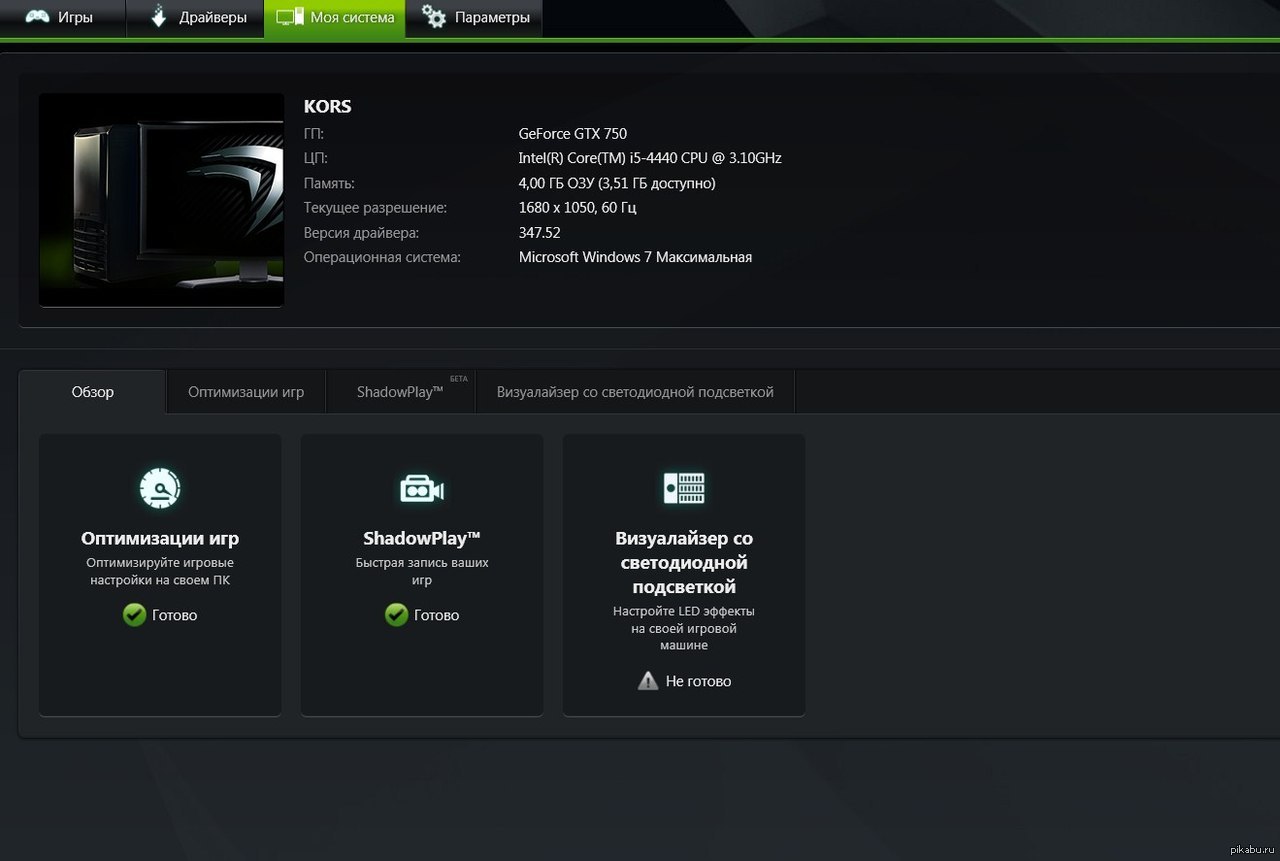Image resolution: width=1280 pixels, height=861 pixels.
Task: Click the LED visualizer PC tower icon
Action: point(684,488)
